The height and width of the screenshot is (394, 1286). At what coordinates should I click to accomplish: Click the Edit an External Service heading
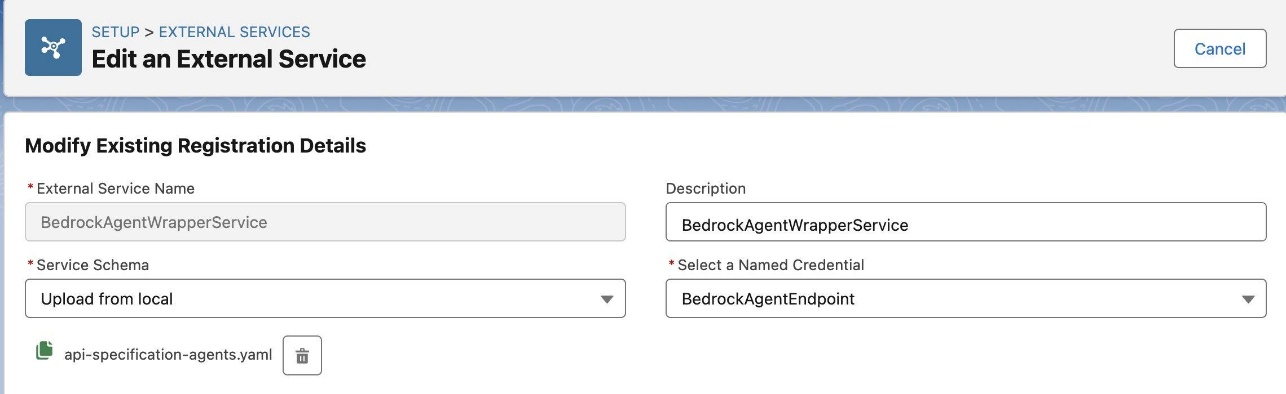click(229, 59)
